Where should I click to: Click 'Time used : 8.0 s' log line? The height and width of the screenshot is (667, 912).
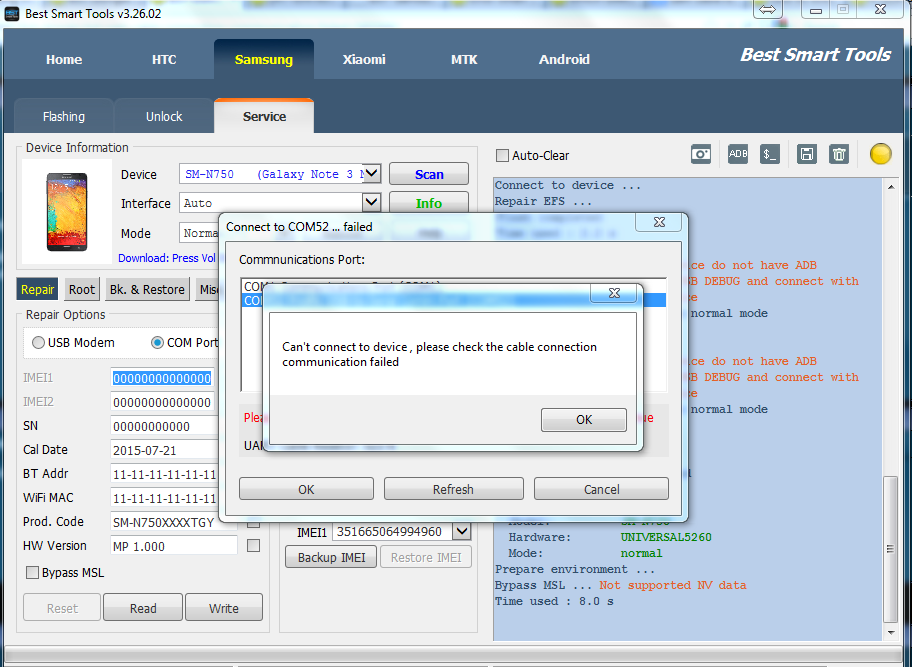click(554, 601)
